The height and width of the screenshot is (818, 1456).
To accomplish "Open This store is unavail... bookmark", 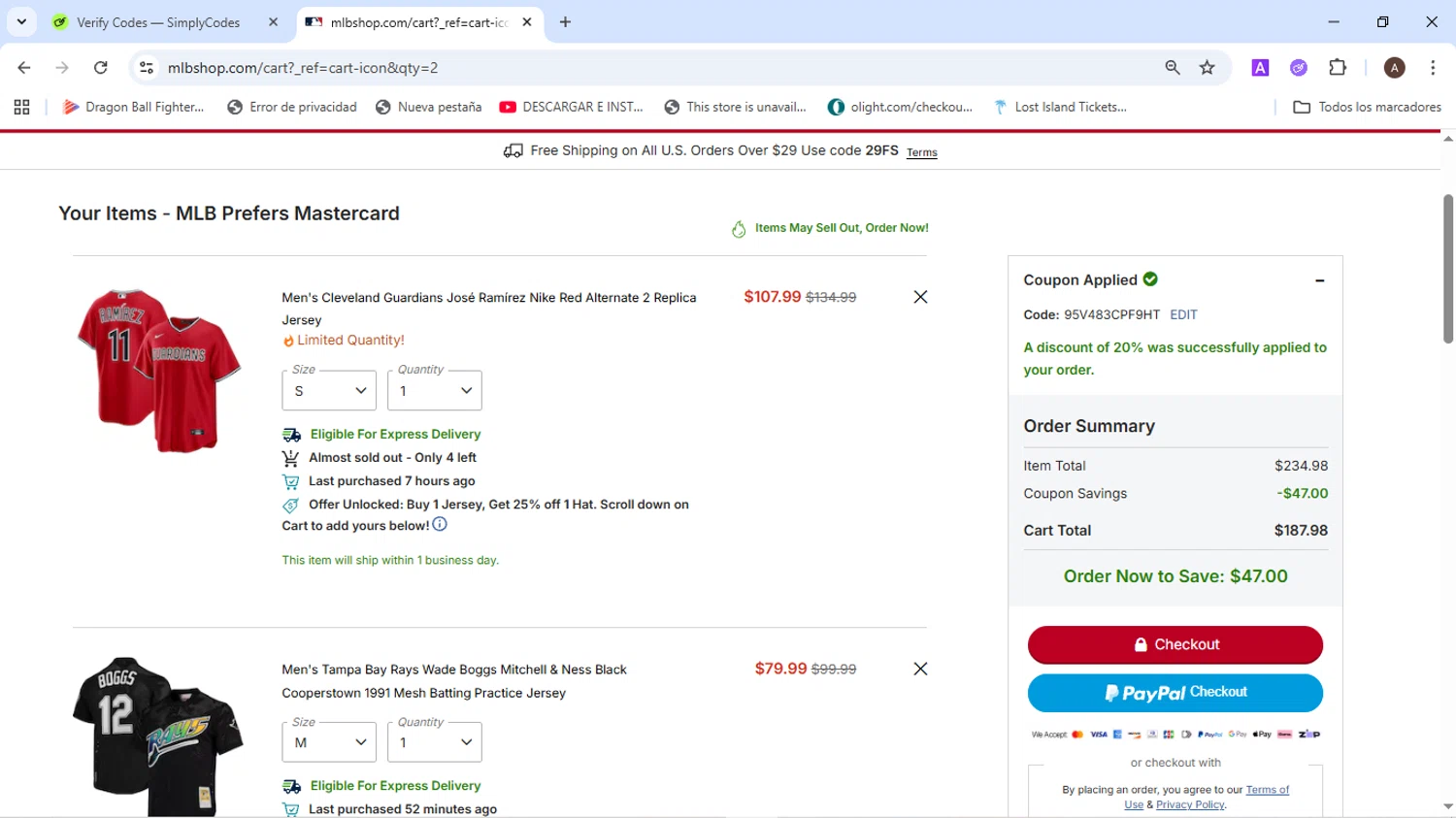I will click(735, 107).
